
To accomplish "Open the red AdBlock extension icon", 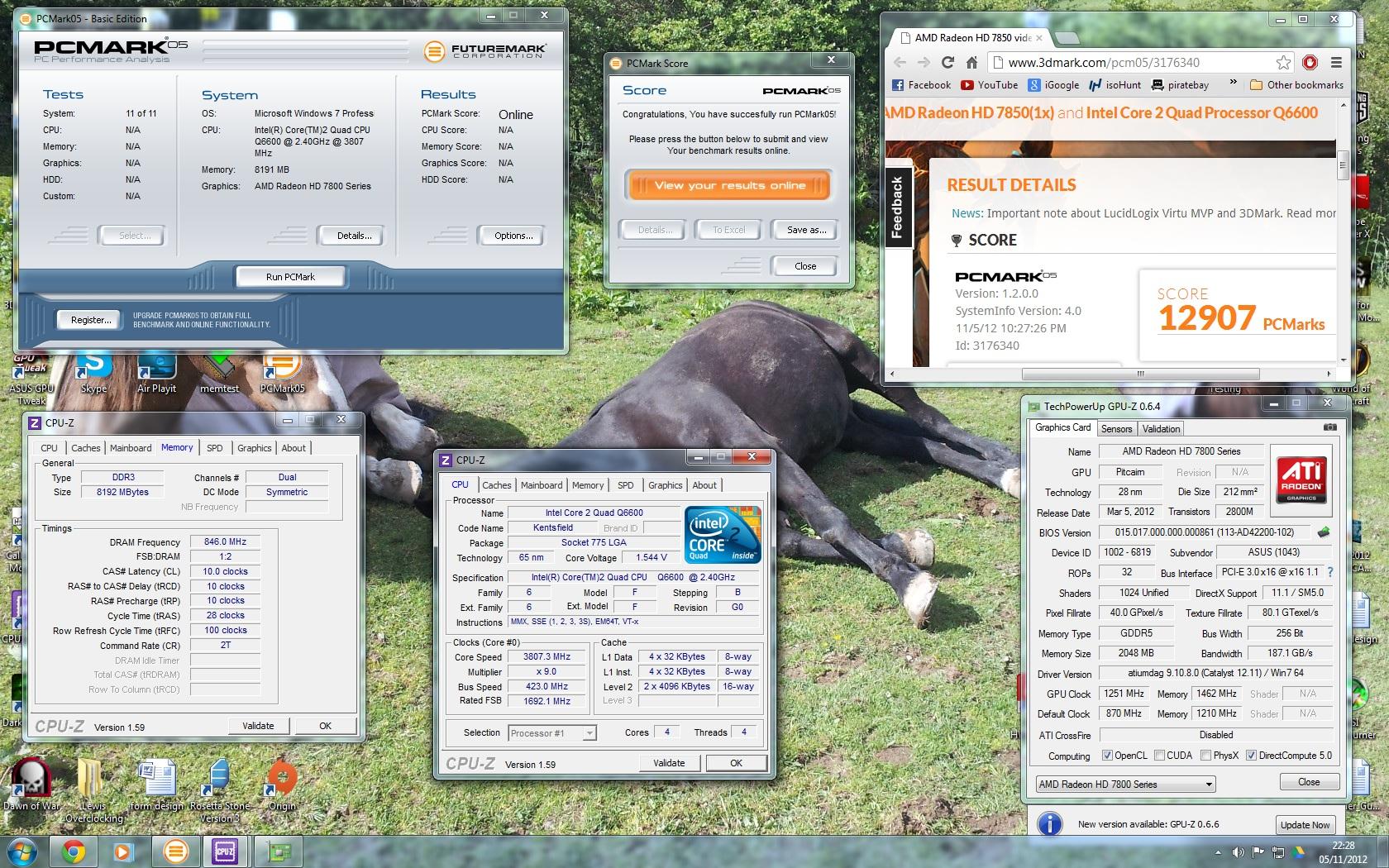I will click(1310, 62).
